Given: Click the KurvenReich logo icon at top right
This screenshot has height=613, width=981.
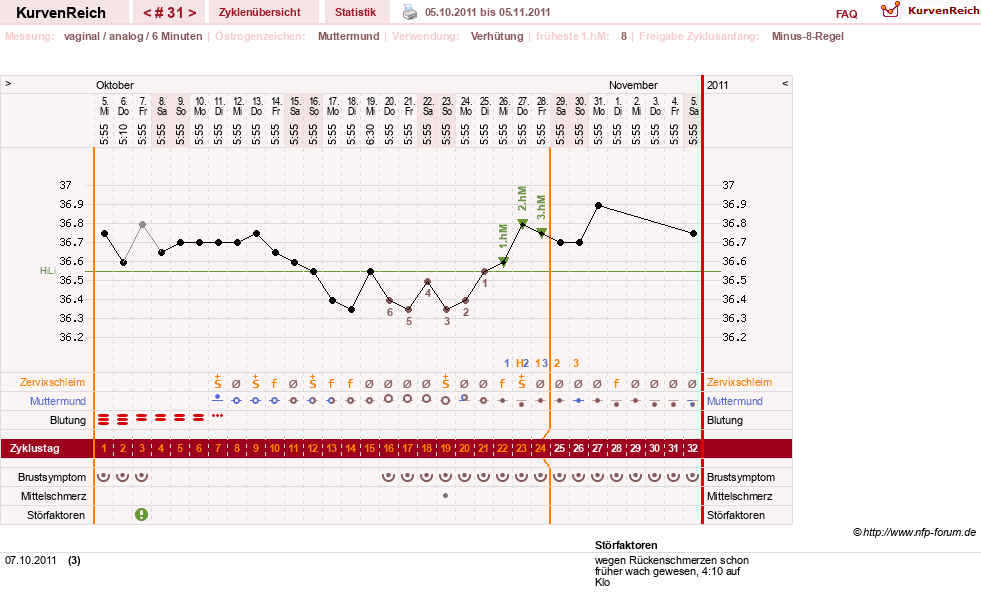Looking at the screenshot, I should [890, 10].
